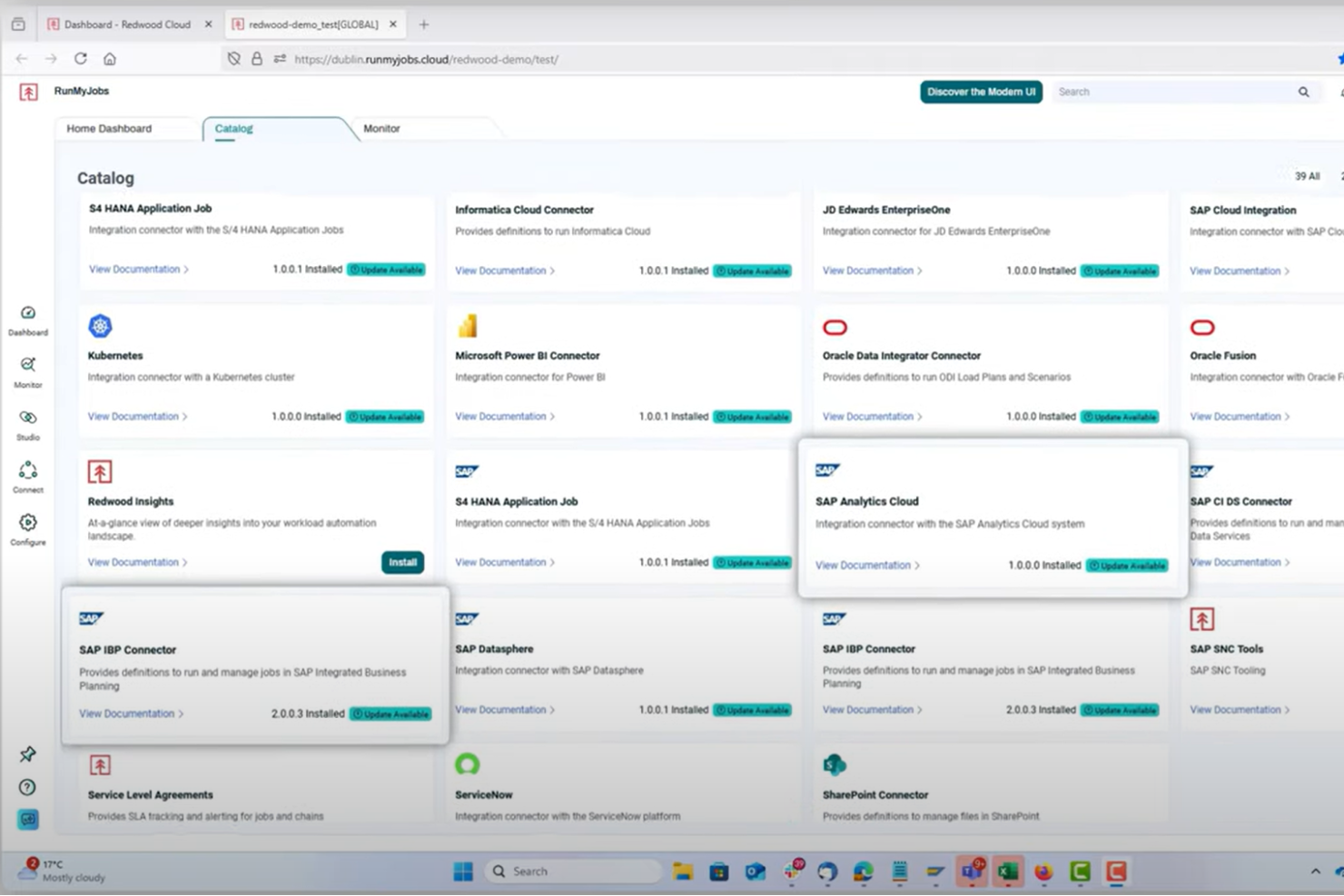View Documentation for SAP Cloud Integration
The image size is (1344, 896).
coord(1240,271)
